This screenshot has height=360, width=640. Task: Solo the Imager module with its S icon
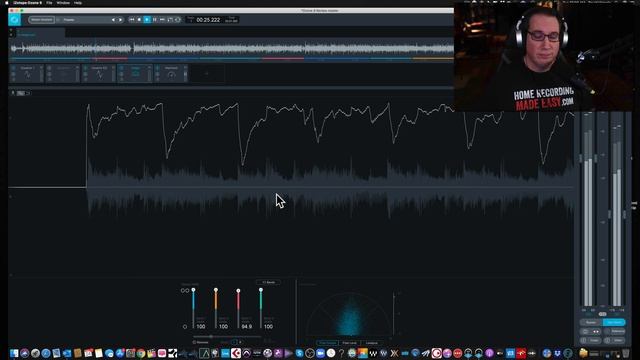point(121,74)
